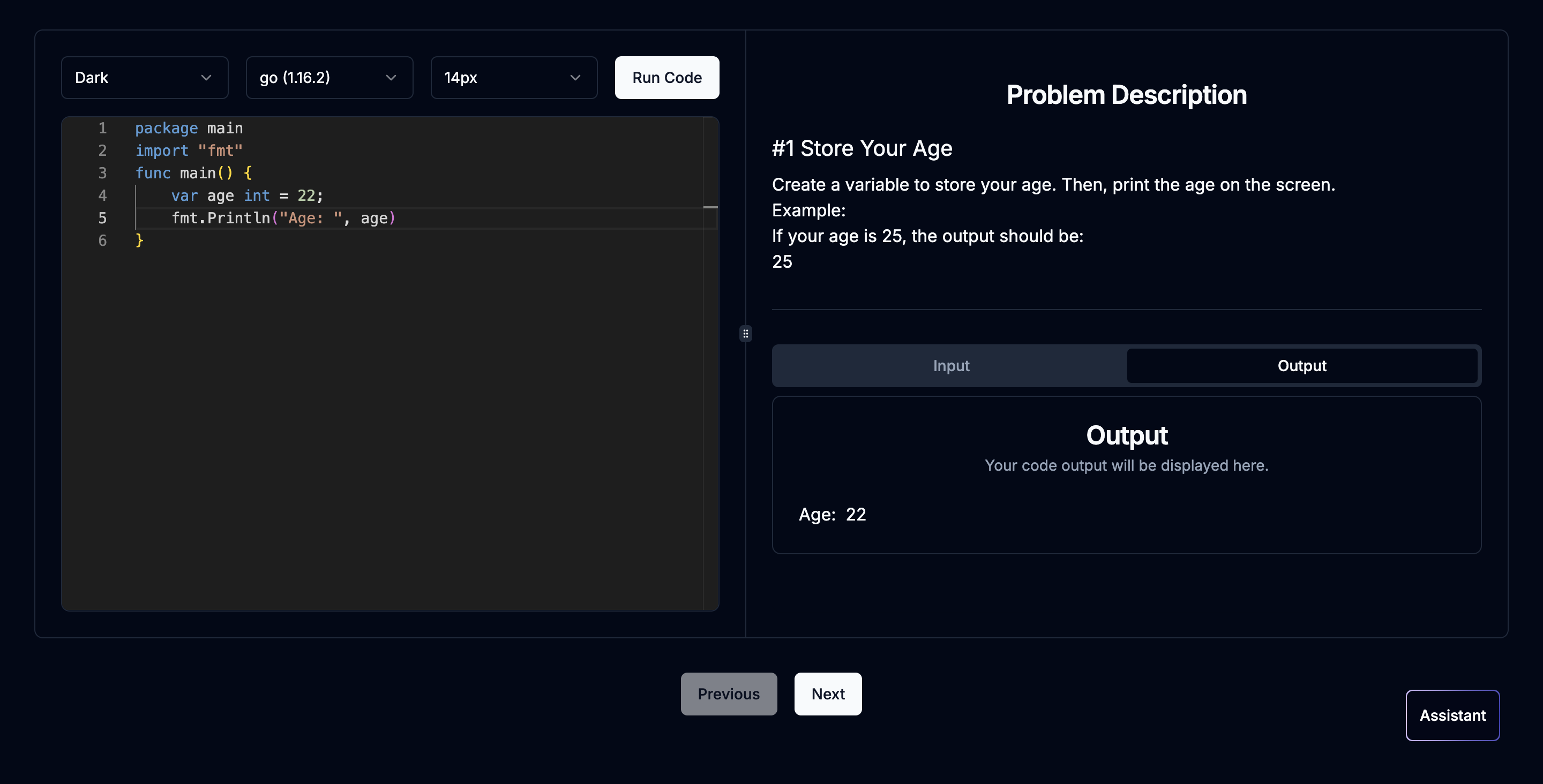Go to the Next problem

[827, 693]
